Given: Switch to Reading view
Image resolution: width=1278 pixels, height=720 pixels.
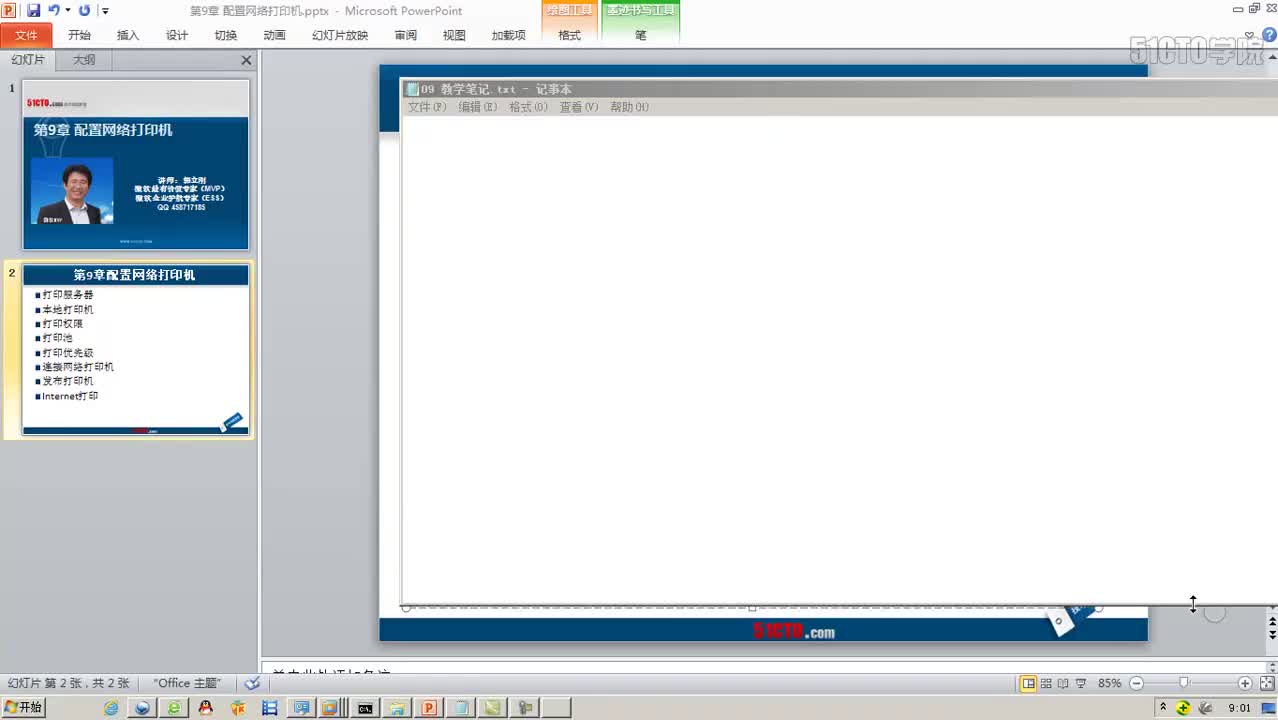Looking at the screenshot, I should pos(1063,683).
